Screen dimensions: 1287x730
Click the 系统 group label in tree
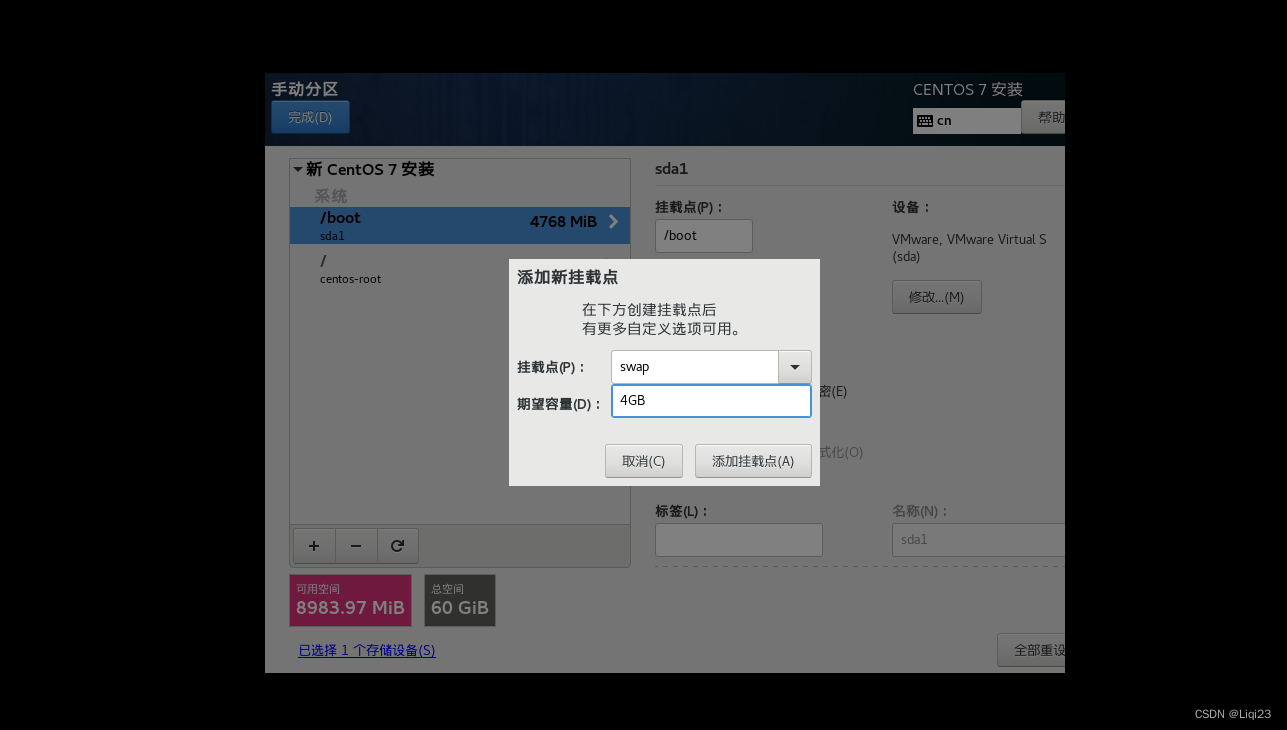point(331,196)
